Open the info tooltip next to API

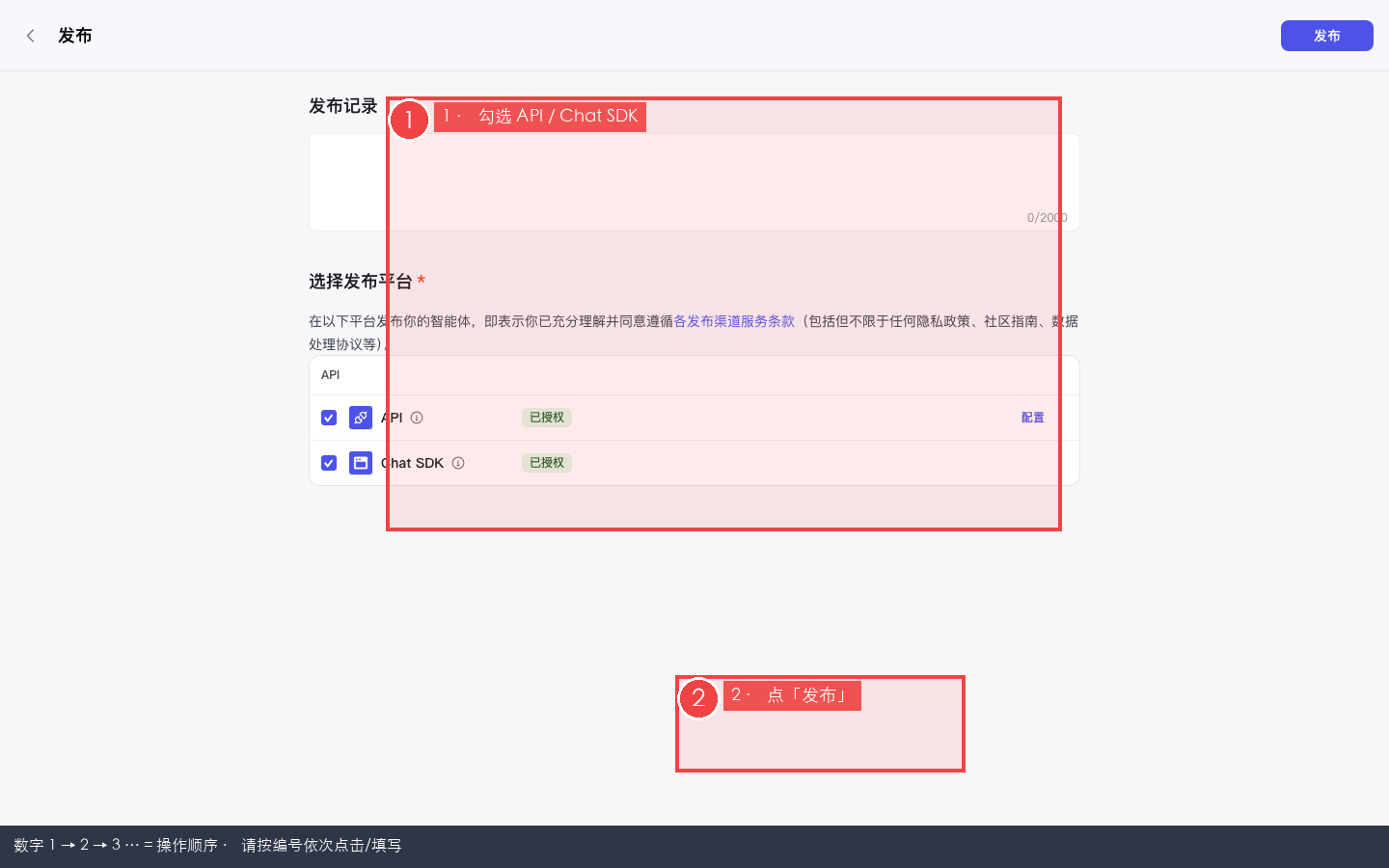pyautogui.click(x=417, y=418)
